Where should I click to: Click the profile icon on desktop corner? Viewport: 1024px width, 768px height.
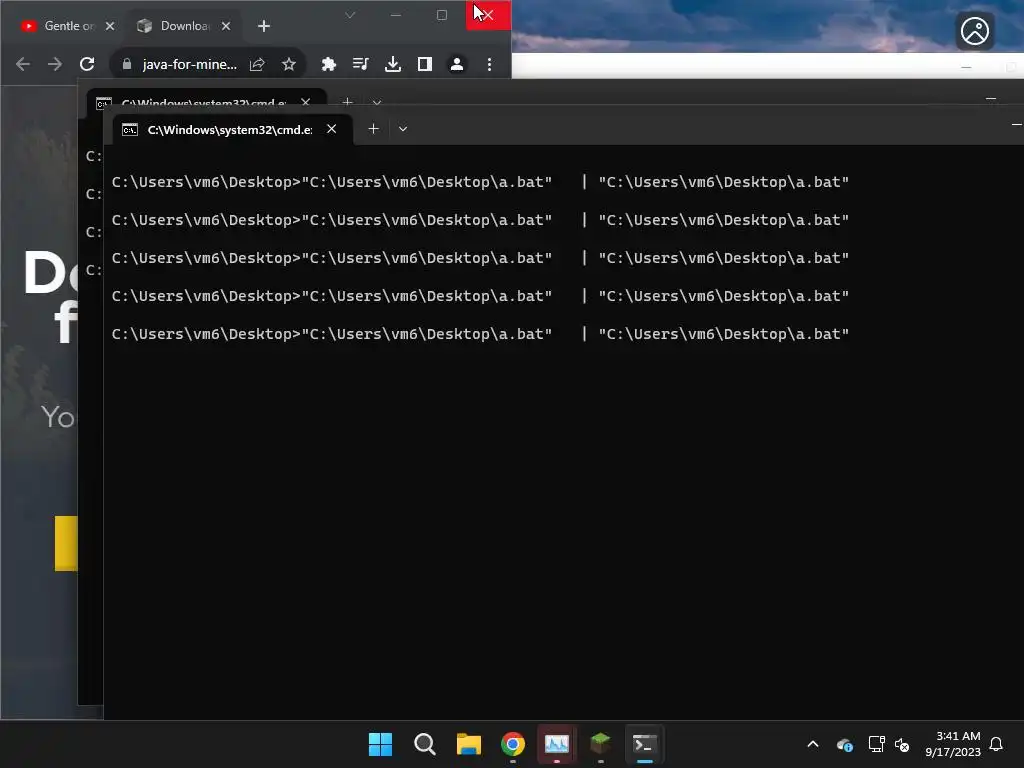pyautogui.click(x=975, y=31)
